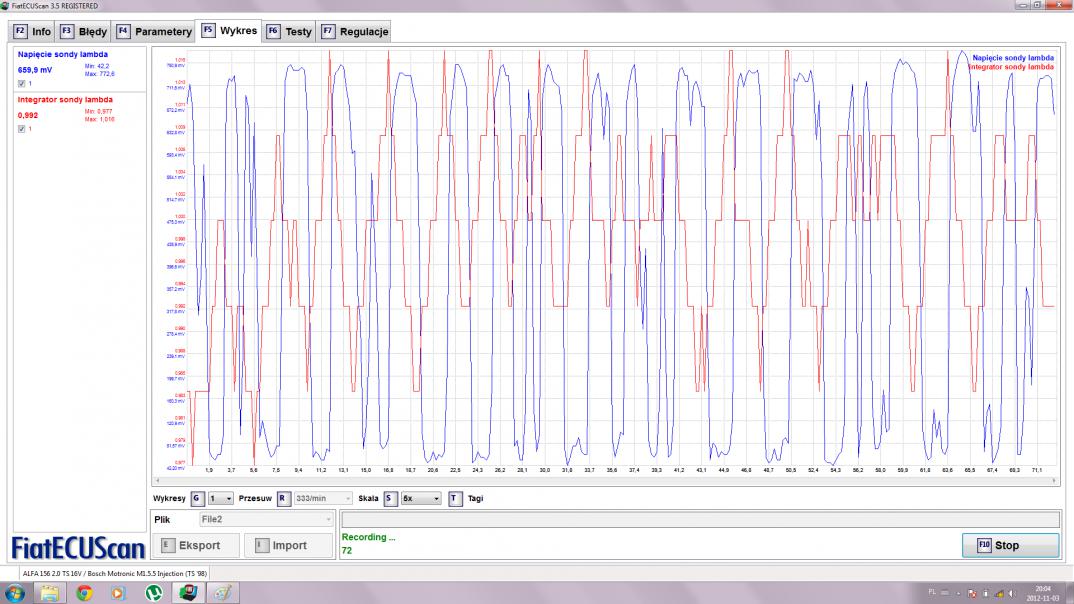Click the R key icon beside Przesuw

click(283, 498)
